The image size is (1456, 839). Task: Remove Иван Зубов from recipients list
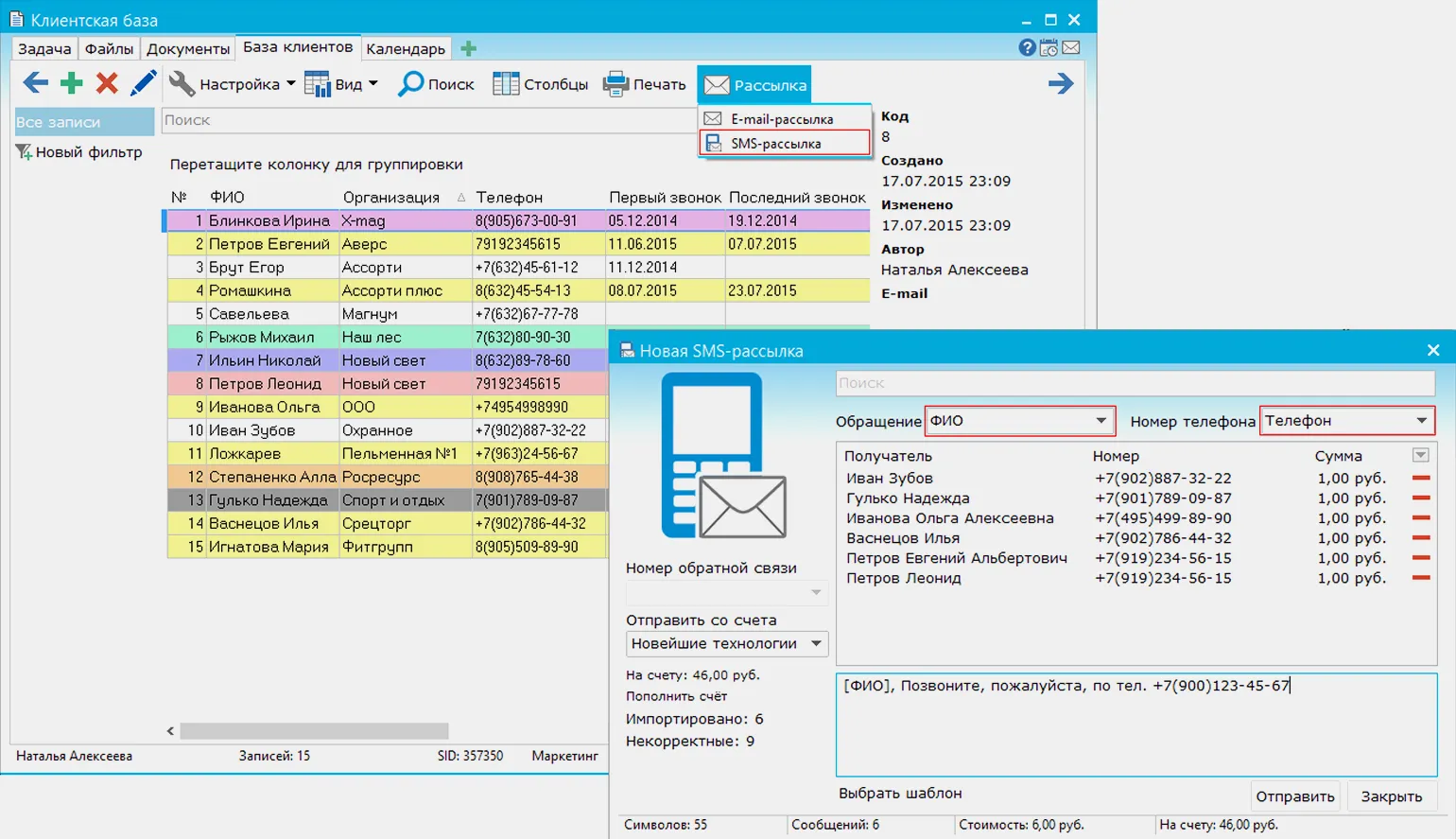click(1420, 479)
